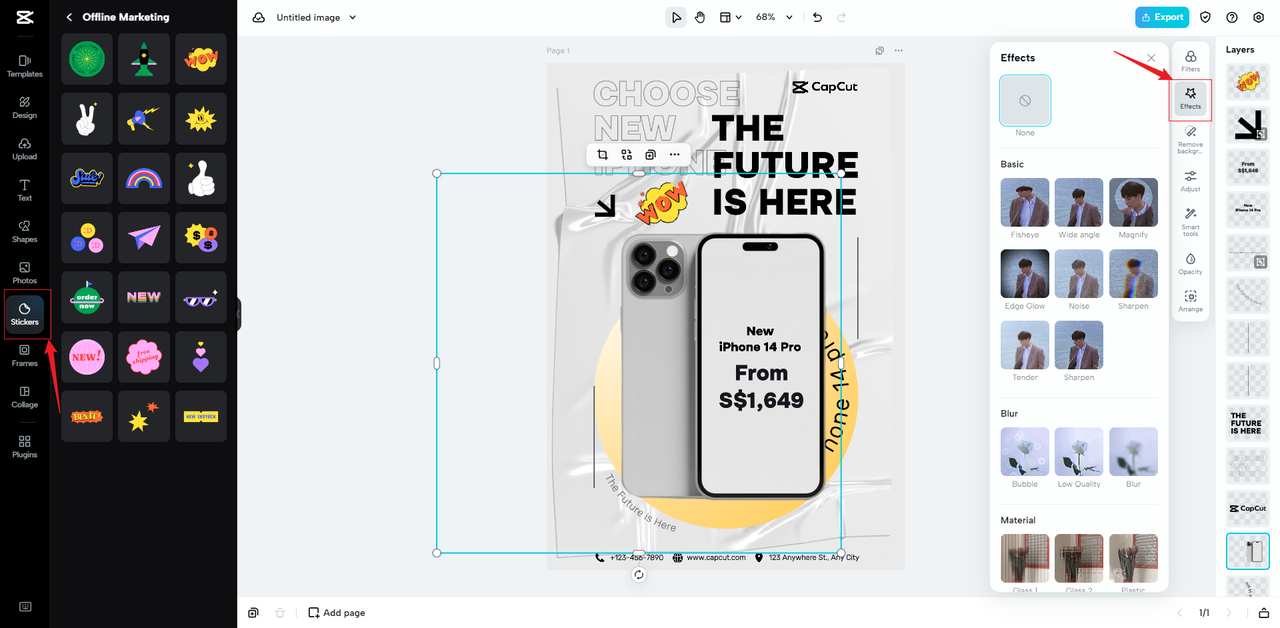Select the phone image layer thumbnail

1247,551
